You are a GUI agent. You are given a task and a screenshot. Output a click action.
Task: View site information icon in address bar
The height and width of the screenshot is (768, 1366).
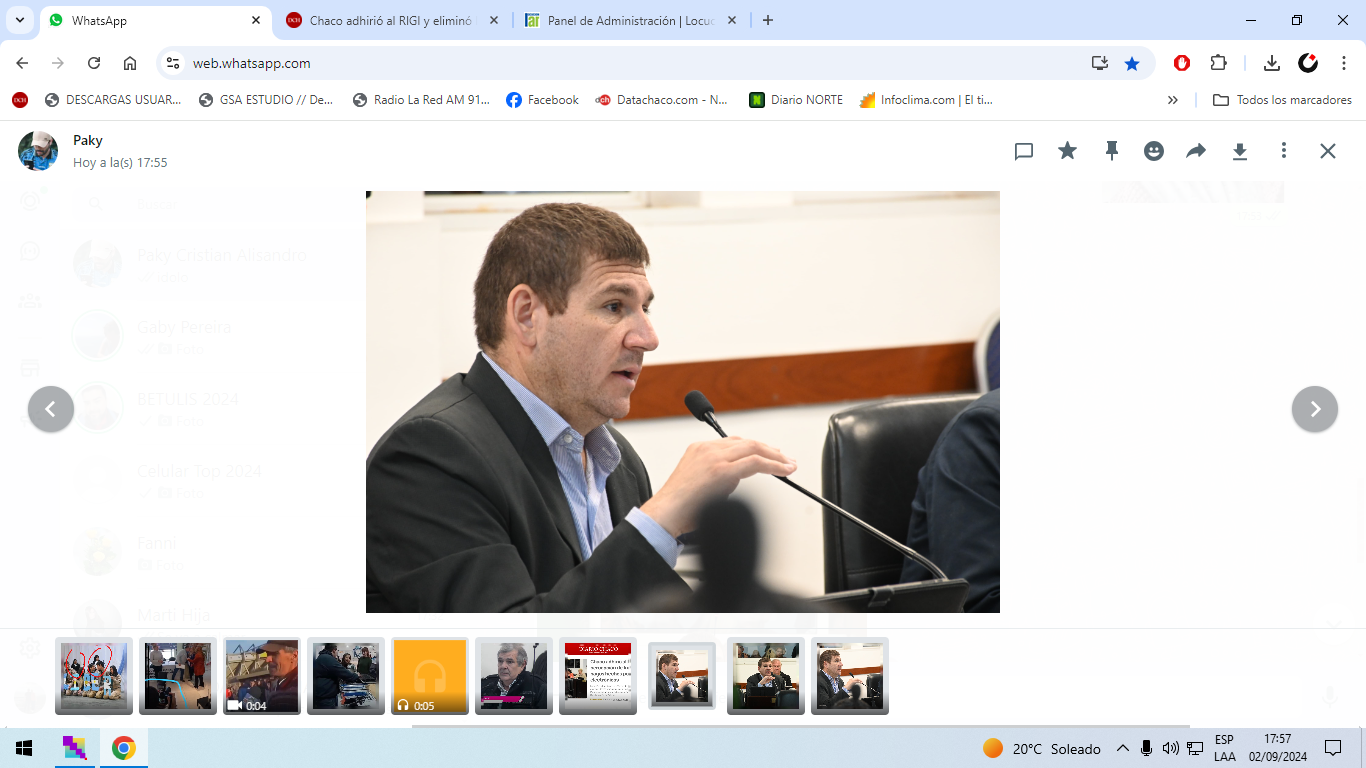(x=173, y=63)
